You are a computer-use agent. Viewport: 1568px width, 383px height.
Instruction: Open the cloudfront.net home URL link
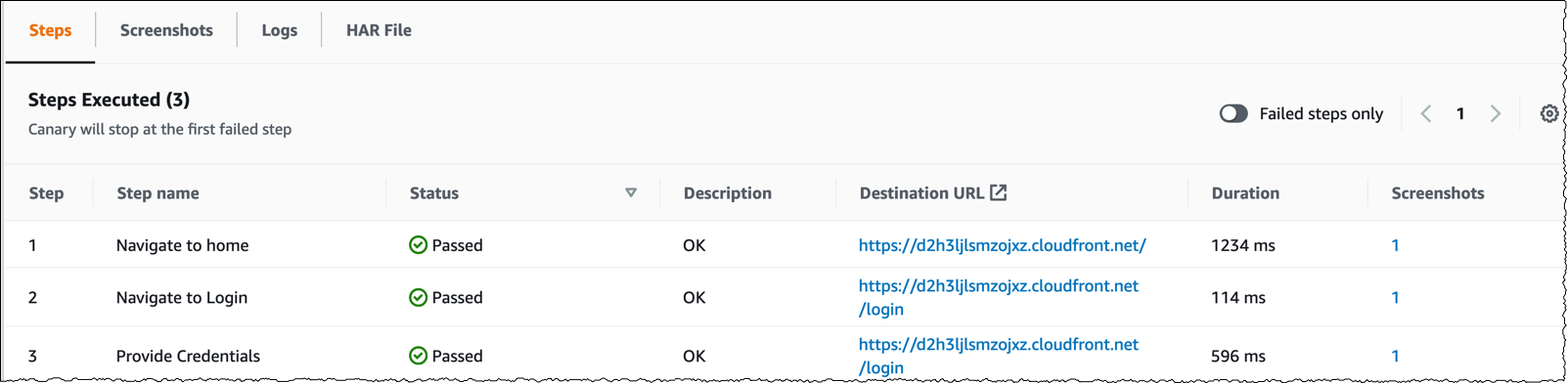point(1002,245)
